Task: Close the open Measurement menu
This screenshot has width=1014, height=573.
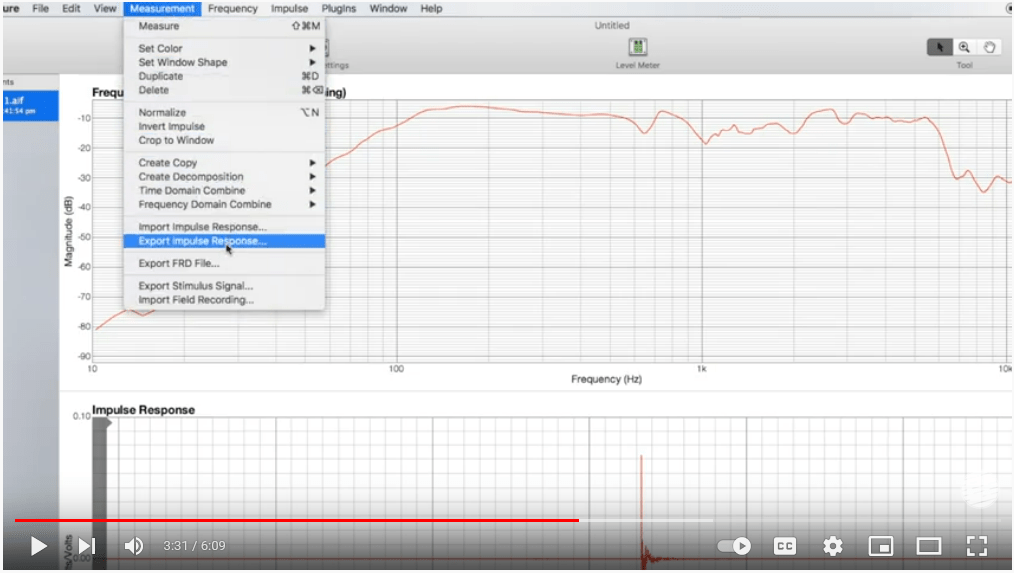Action: coord(162,8)
